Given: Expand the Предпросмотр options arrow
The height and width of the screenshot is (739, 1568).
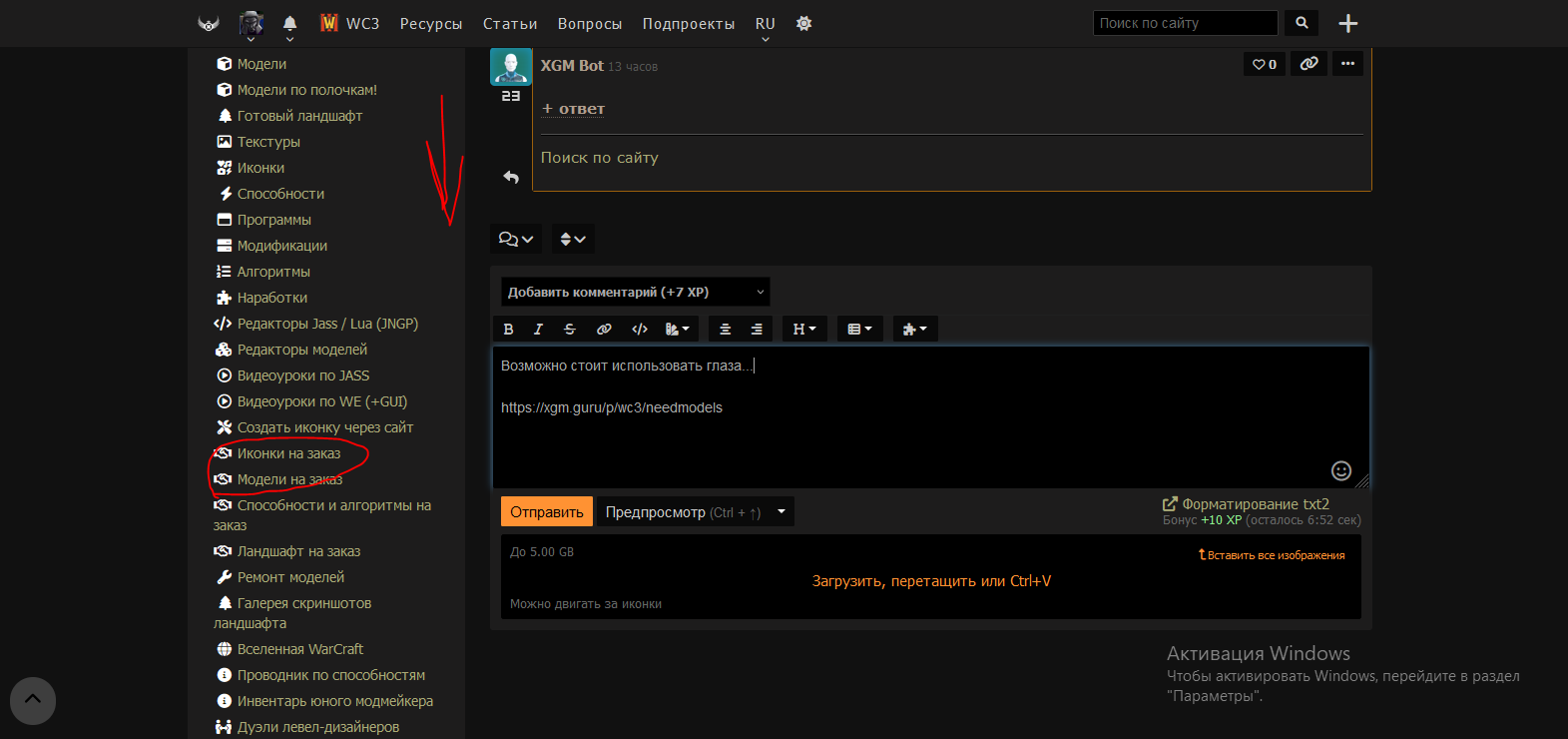Looking at the screenshot, I should 782,511.
